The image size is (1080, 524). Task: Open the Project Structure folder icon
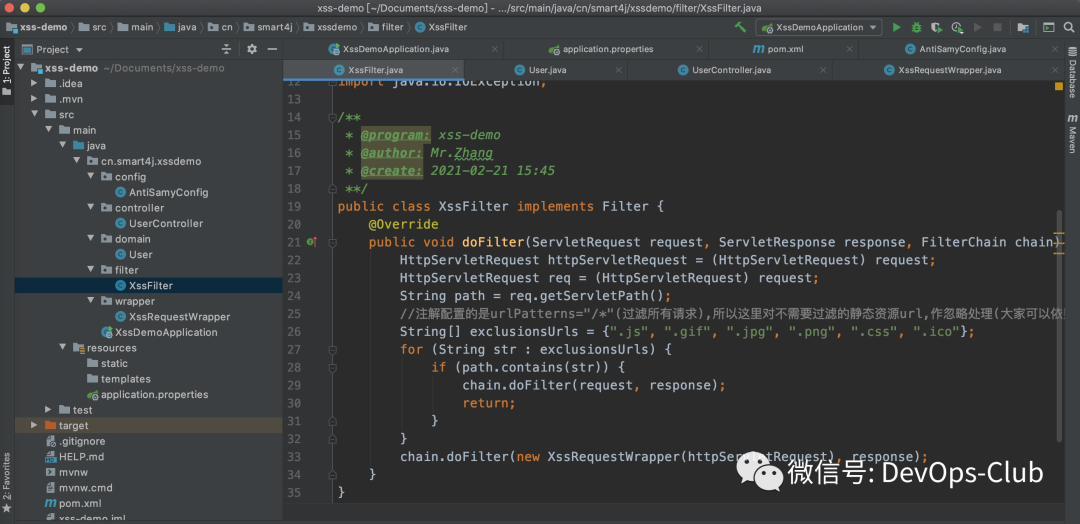tap(1023, 28)
